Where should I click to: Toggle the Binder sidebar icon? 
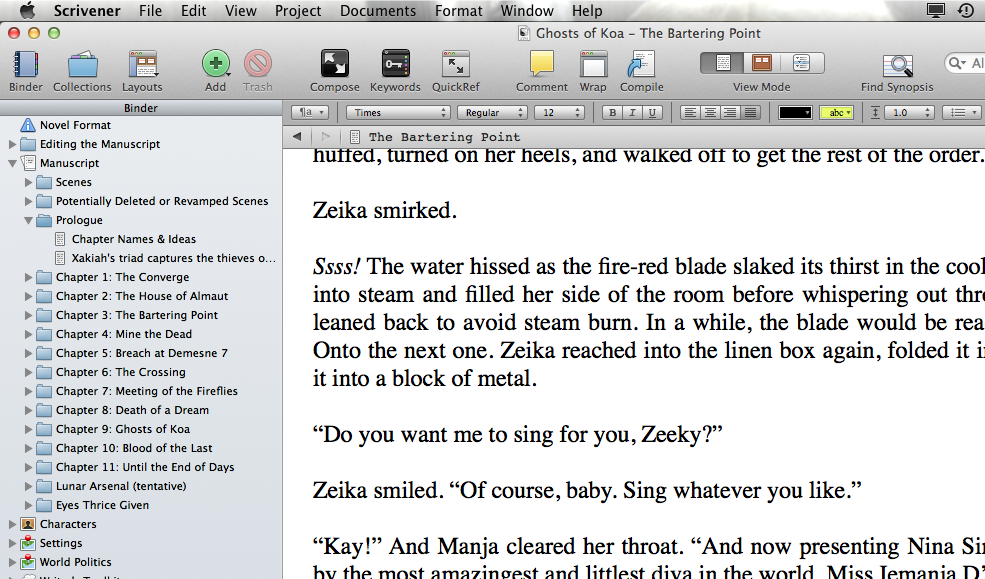[26, 64]
